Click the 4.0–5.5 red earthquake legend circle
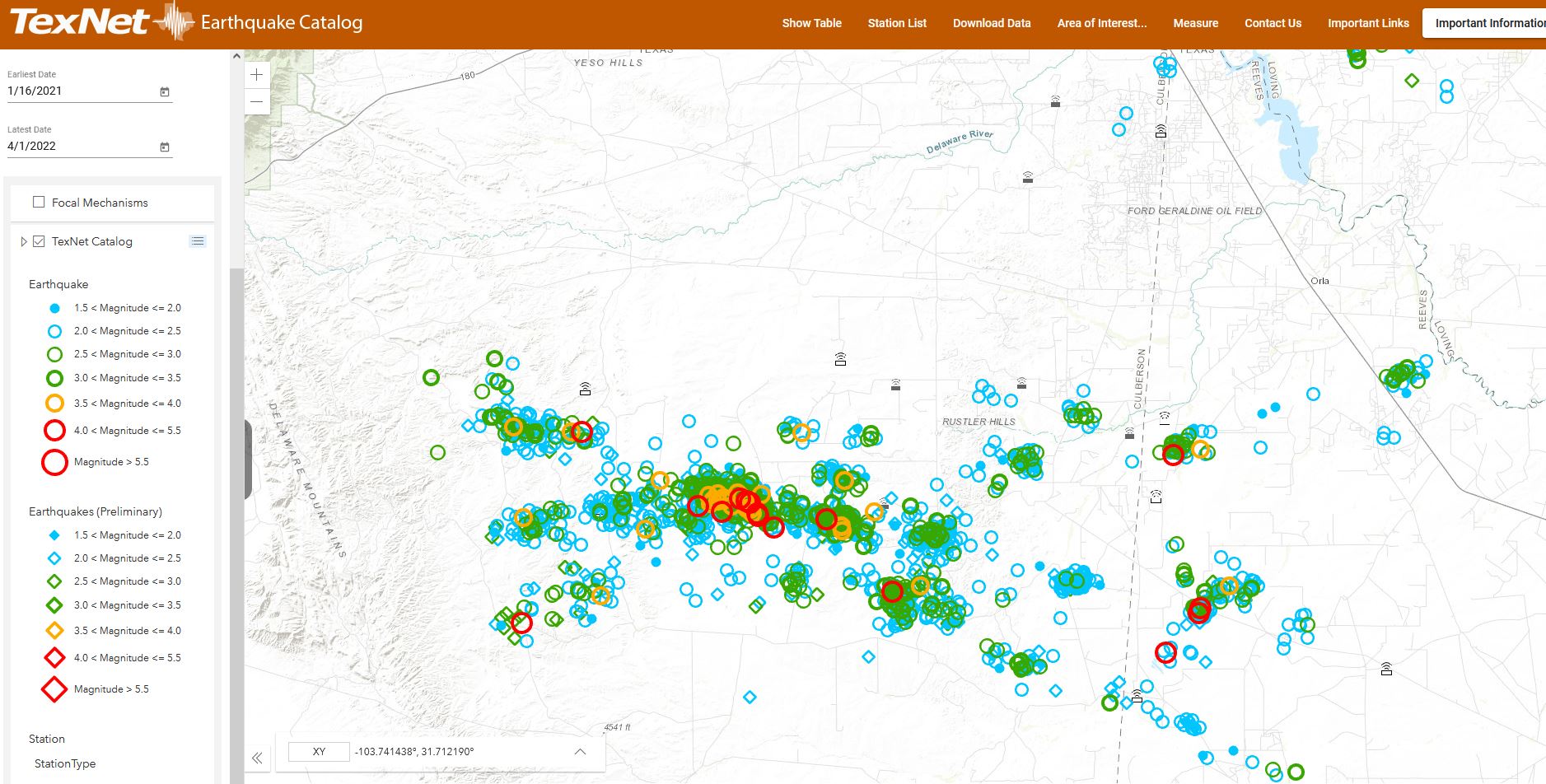1546x784 pixels. coord(54,431)
